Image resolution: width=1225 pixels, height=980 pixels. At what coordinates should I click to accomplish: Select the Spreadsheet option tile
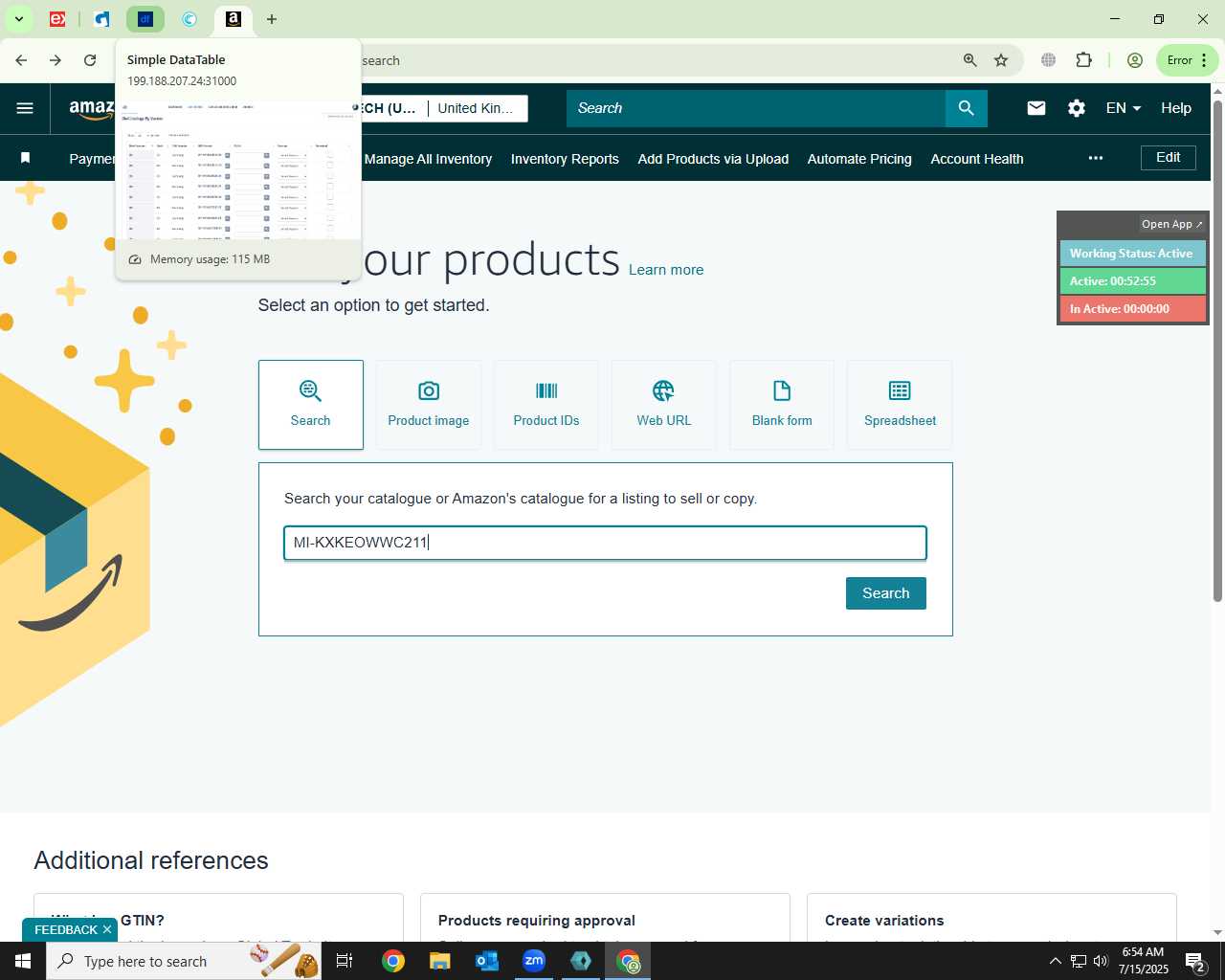tap(900, 405)
